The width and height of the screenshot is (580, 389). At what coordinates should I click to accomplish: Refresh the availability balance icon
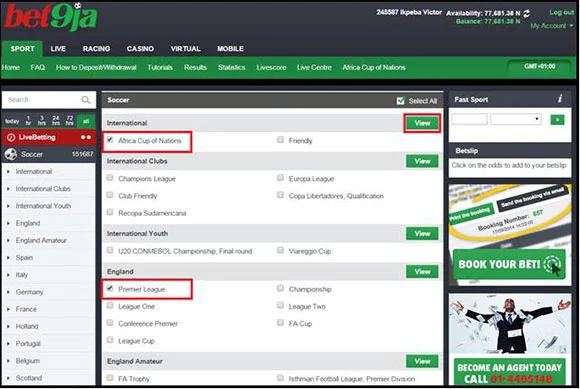(x=526, y=13)
